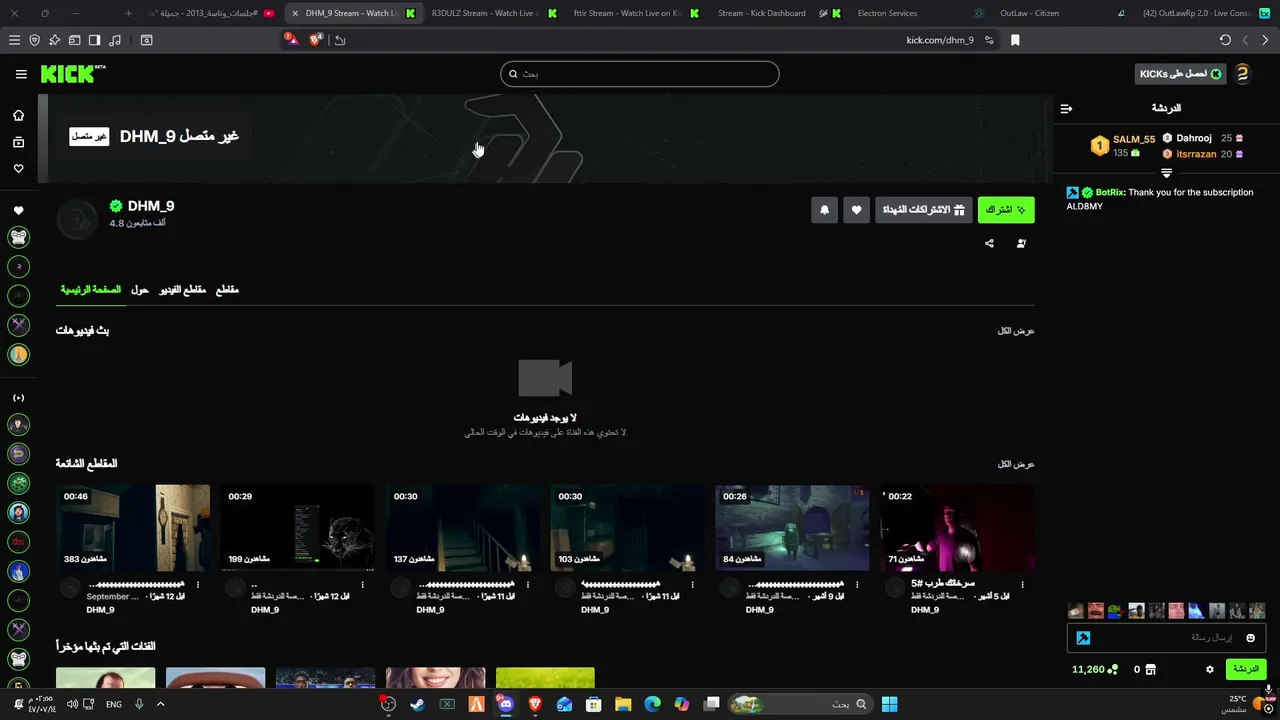Open the video clips (مقاطع الفيديو) tab
The width and height of the screenshot is (1280, 720).
(x=183, y=290)
